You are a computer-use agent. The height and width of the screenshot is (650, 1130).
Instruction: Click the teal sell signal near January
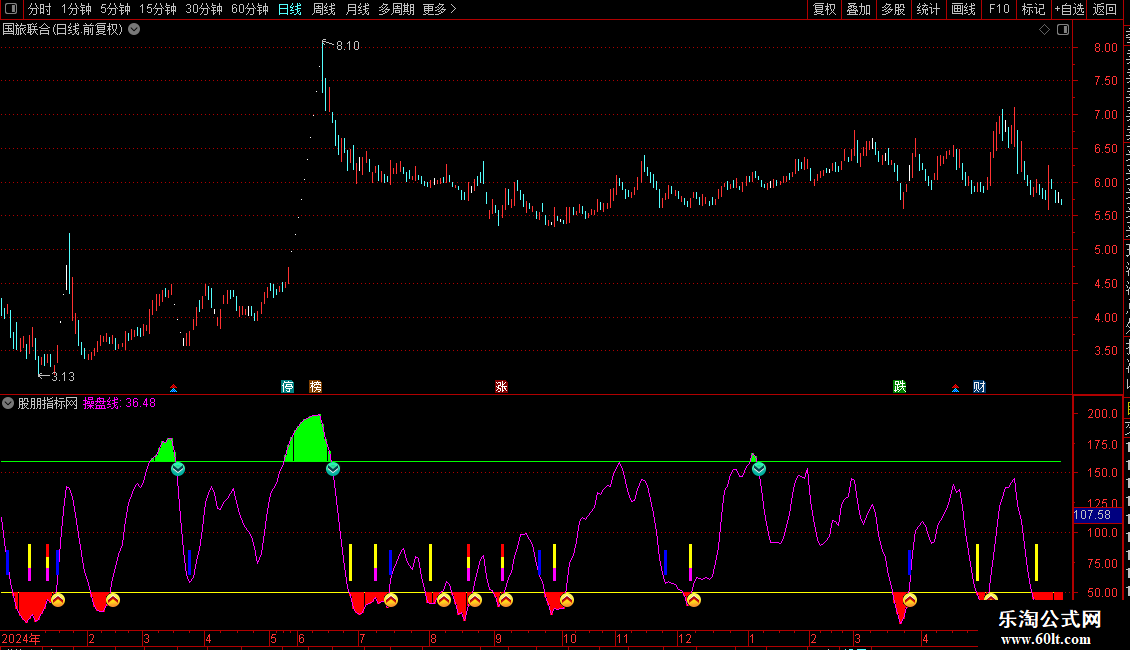pos(759,469)
